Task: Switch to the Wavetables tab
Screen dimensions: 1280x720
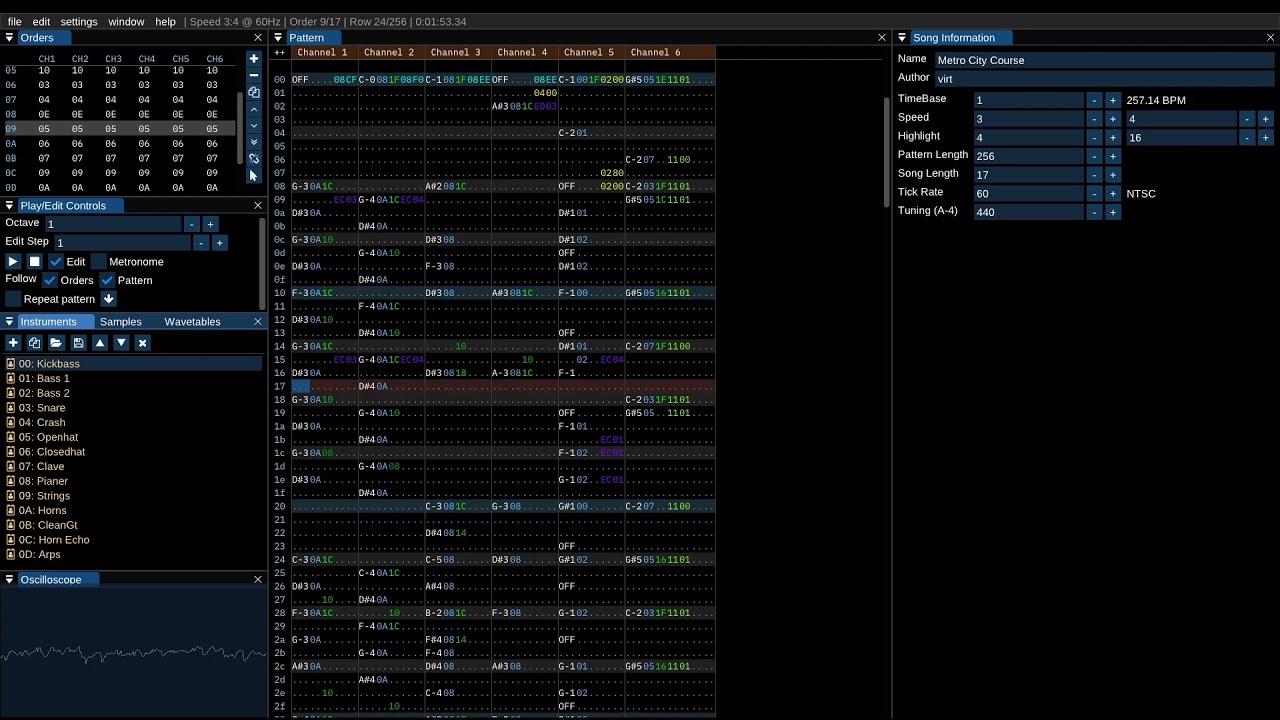Action: 192,322
